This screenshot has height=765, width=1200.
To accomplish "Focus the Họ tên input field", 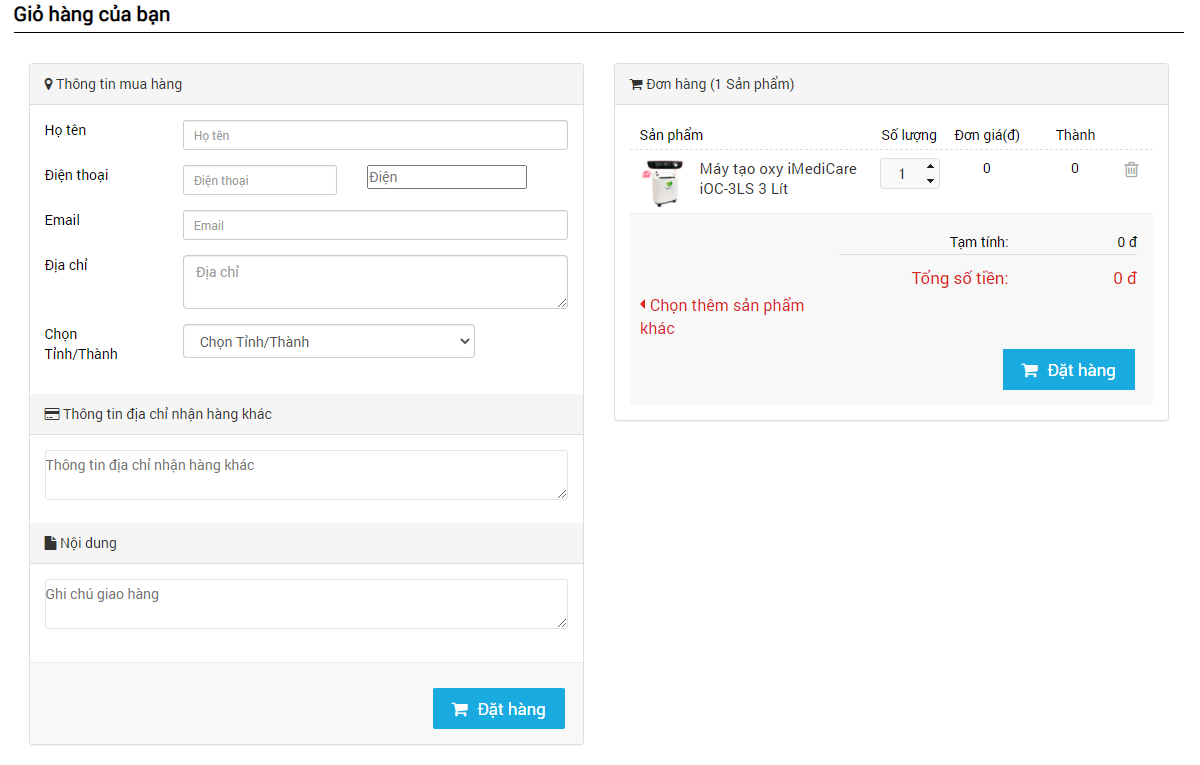I will click(x=375, y=135).
